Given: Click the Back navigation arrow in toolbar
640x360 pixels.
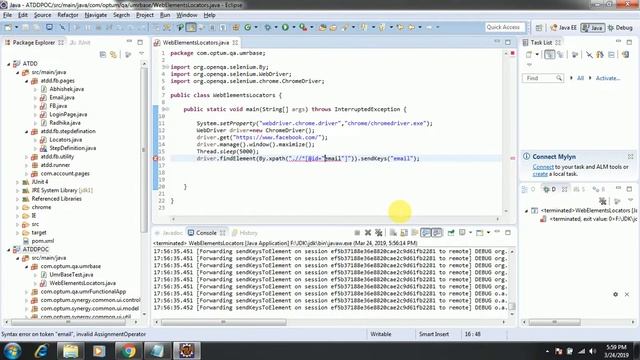Looking at the screenshot, I should (411, 27).
